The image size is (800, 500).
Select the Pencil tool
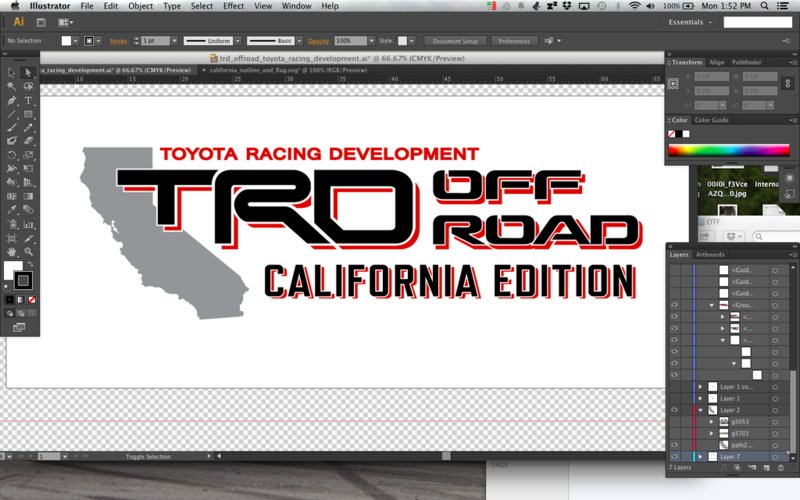coord(28,128)
